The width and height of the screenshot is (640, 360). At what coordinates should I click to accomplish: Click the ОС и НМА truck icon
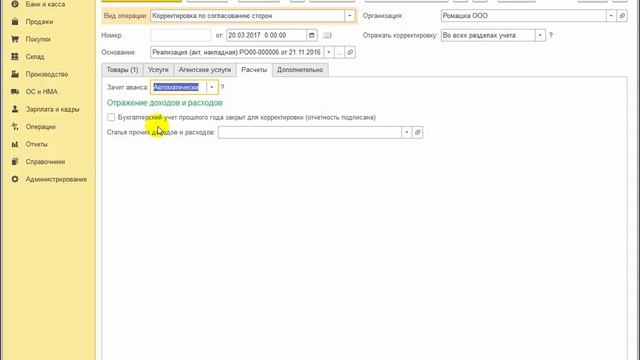pos(15,92)
